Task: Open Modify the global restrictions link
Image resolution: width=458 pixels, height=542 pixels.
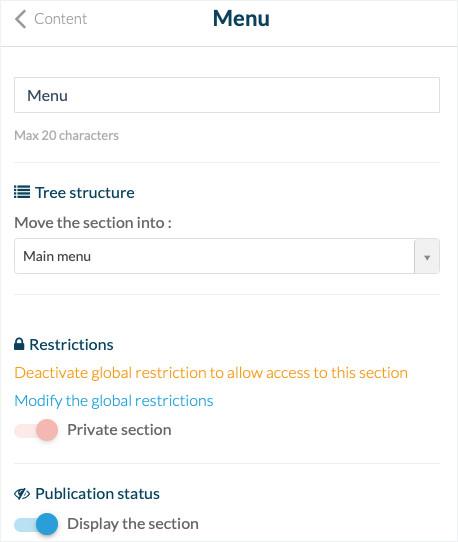Action: tap(114, 401)
